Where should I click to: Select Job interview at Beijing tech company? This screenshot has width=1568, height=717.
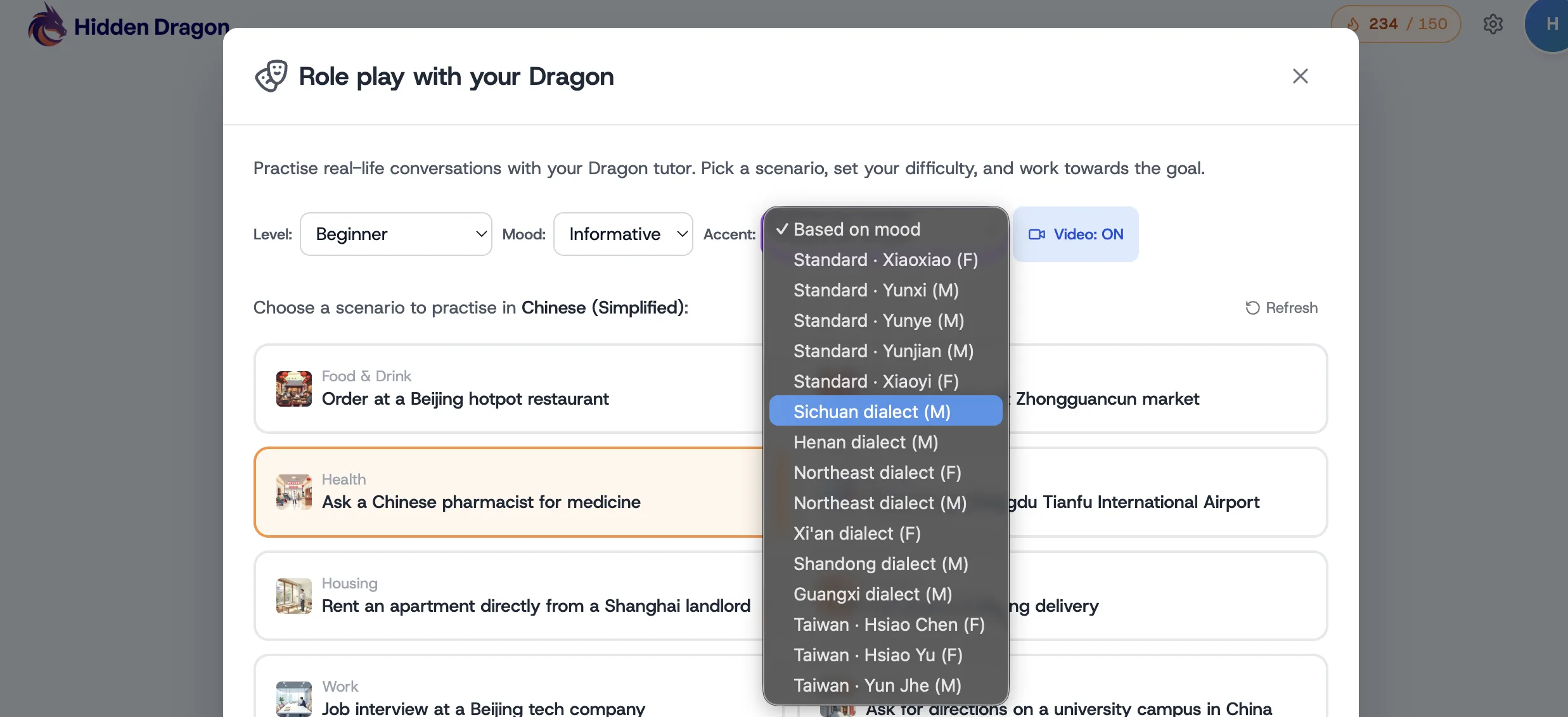(x=483, y=707)
